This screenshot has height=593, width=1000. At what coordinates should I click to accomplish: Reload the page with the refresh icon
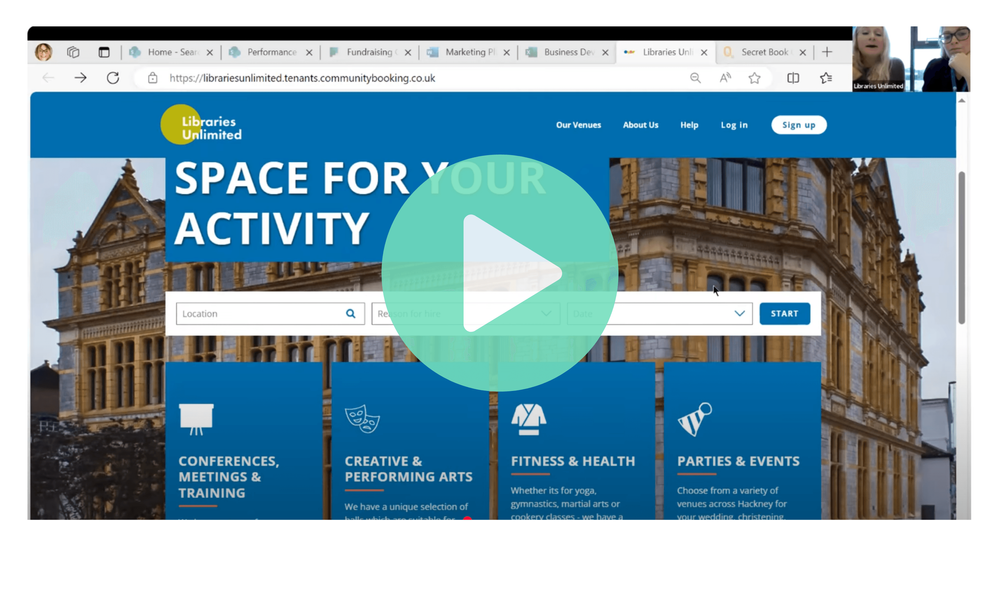click(x=113, y=78)
